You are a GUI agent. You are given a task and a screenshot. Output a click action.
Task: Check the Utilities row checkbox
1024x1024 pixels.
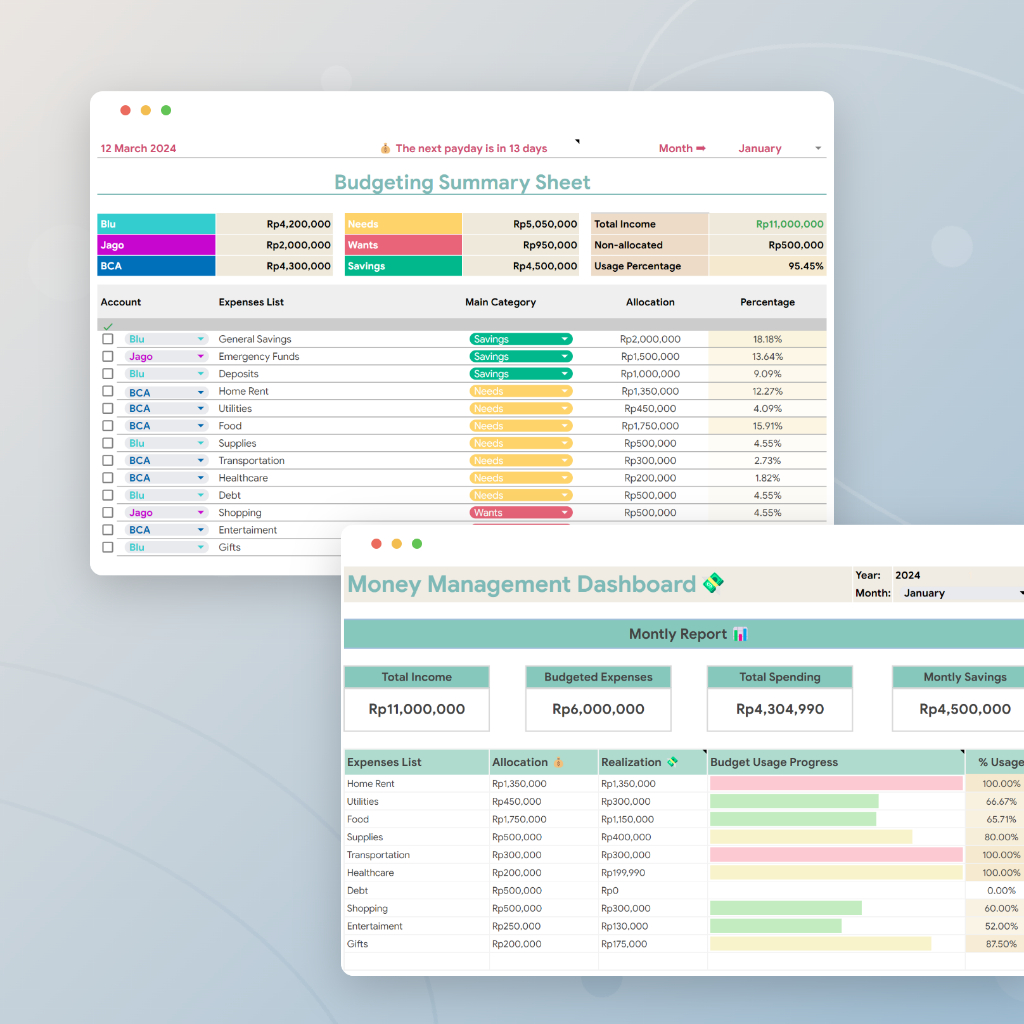(107, 408)
